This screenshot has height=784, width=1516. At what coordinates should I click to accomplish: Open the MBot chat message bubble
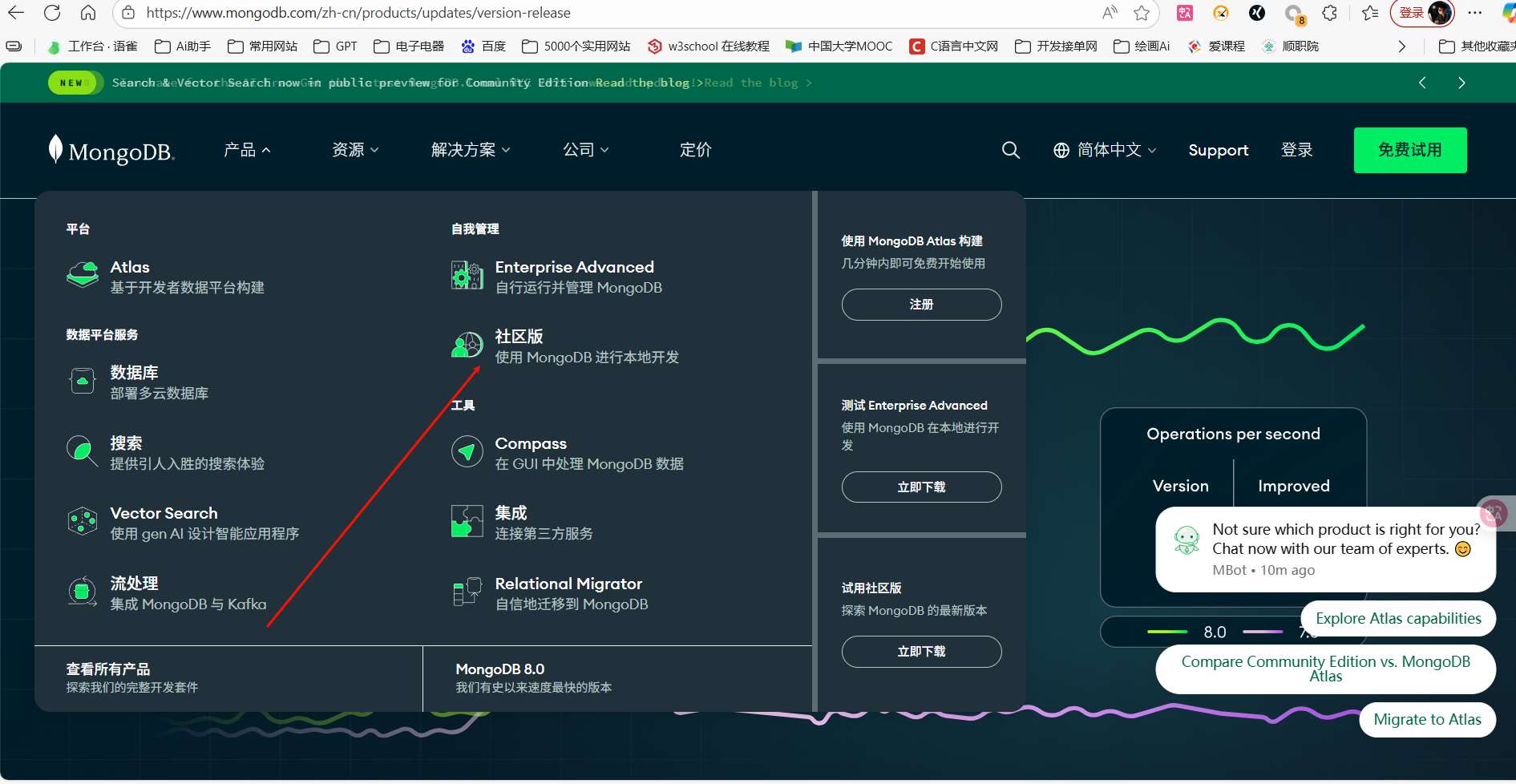click(x=1325, y=550)
